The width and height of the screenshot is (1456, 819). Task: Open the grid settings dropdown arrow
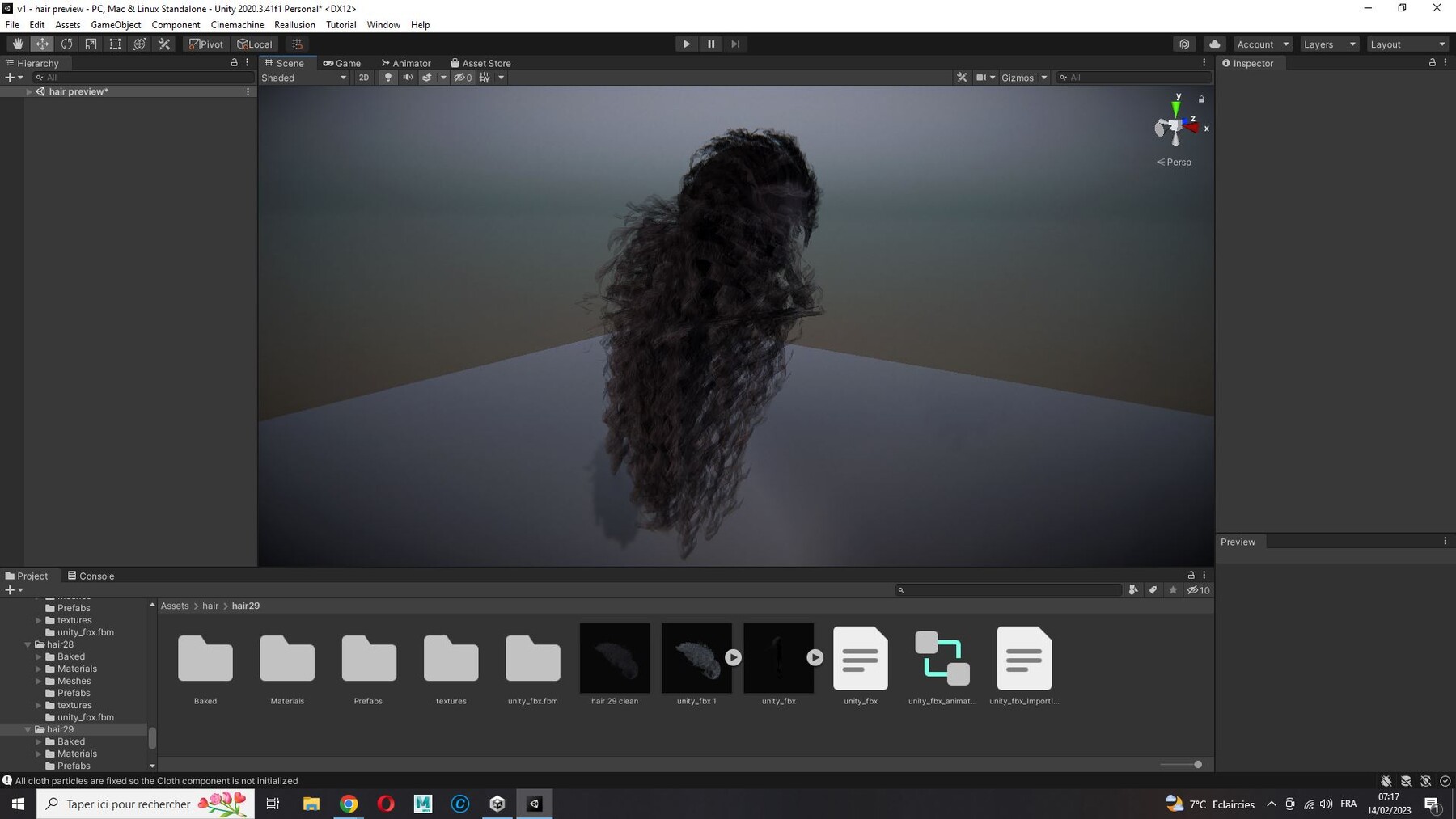coord(502,78)
